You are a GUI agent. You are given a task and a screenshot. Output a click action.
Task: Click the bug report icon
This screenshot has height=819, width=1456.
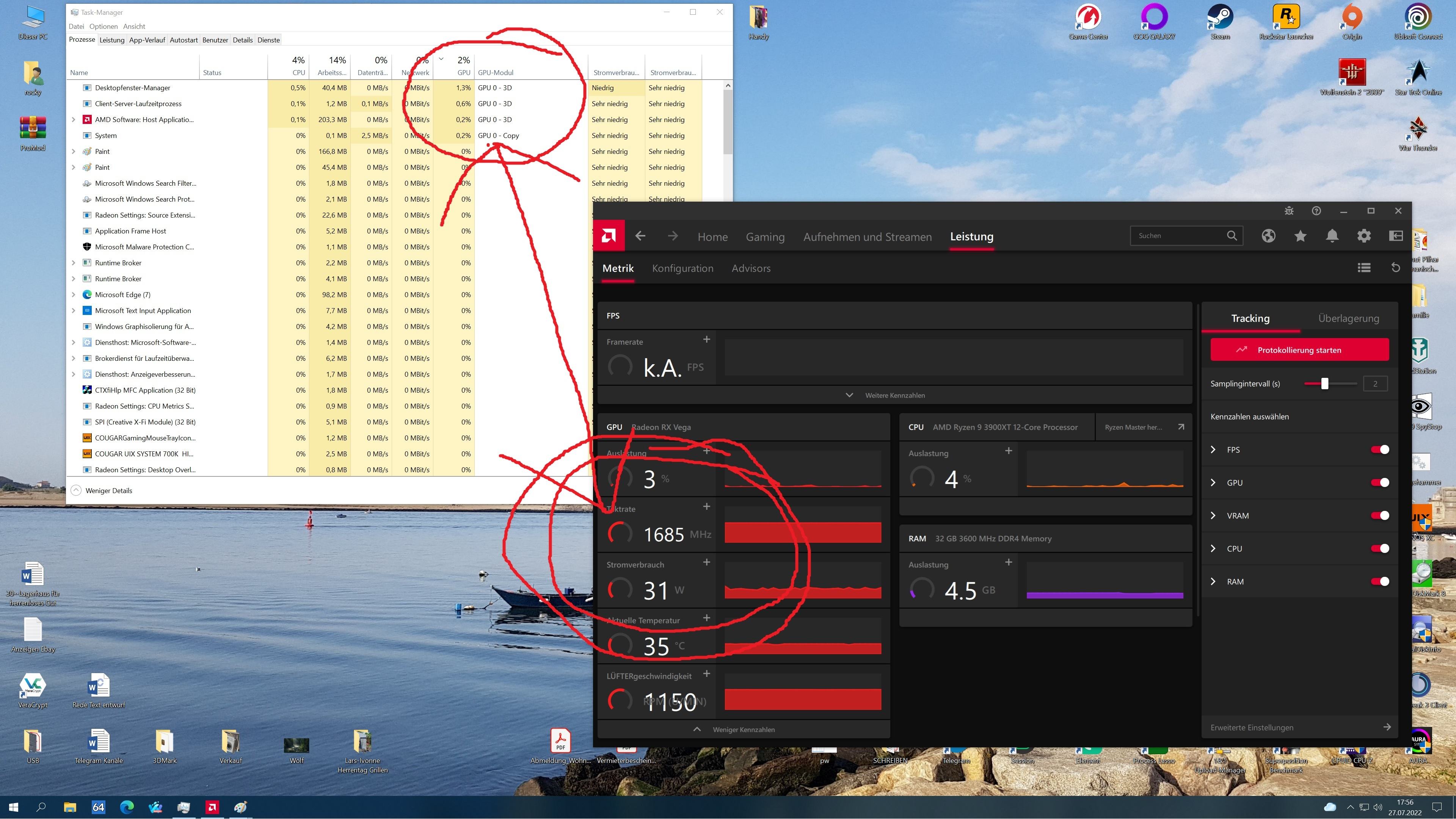pyautogui.click(x=1289, y=211)
